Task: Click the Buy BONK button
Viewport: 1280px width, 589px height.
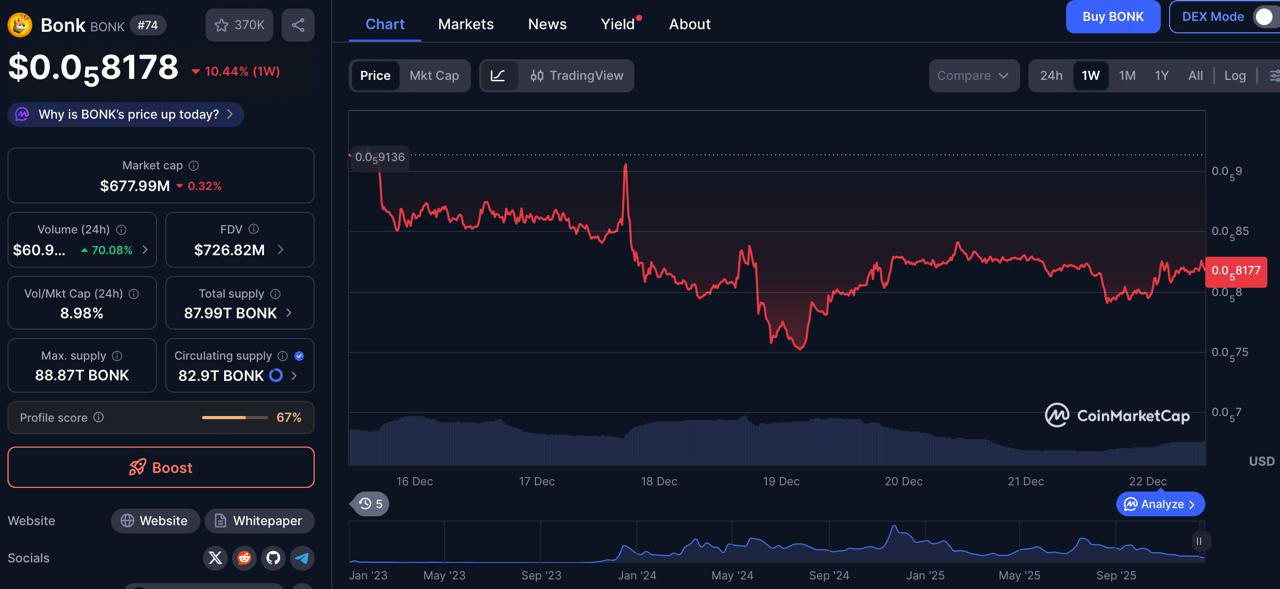Action: point(1112,17)
